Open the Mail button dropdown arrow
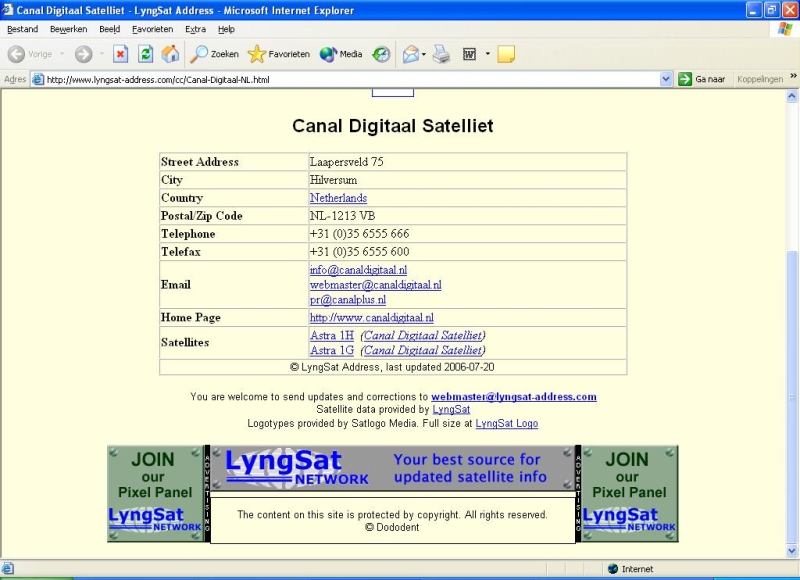 coord(424,54)
